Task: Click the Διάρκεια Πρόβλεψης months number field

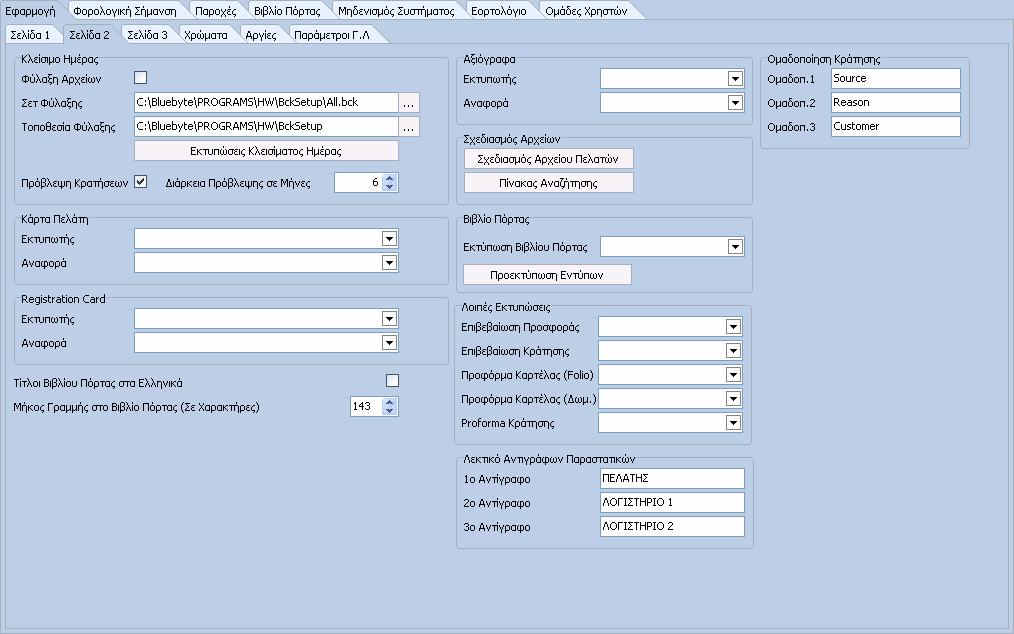Action: [359, 182]
